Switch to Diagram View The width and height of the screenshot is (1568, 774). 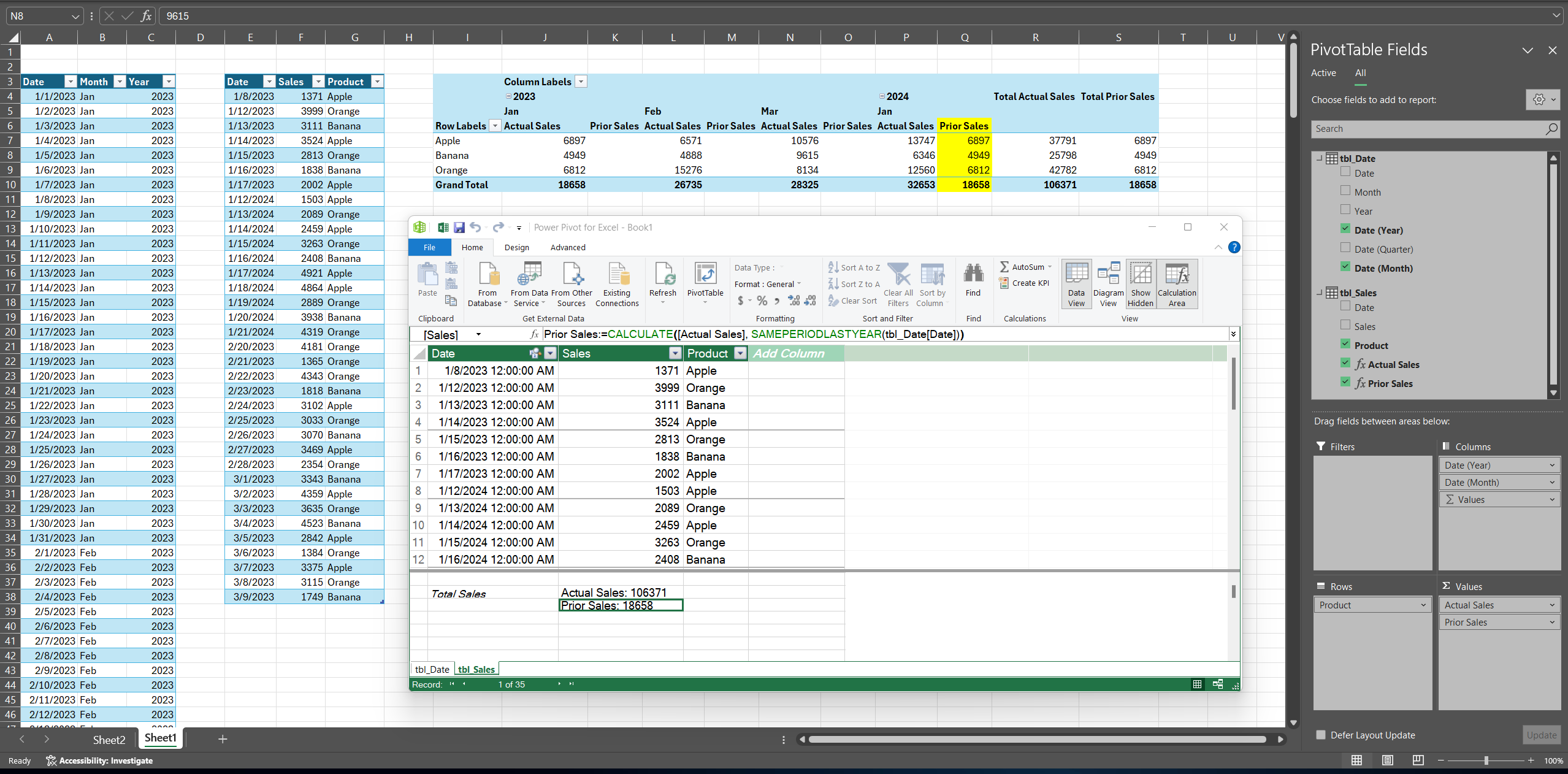click(1108, 284)
